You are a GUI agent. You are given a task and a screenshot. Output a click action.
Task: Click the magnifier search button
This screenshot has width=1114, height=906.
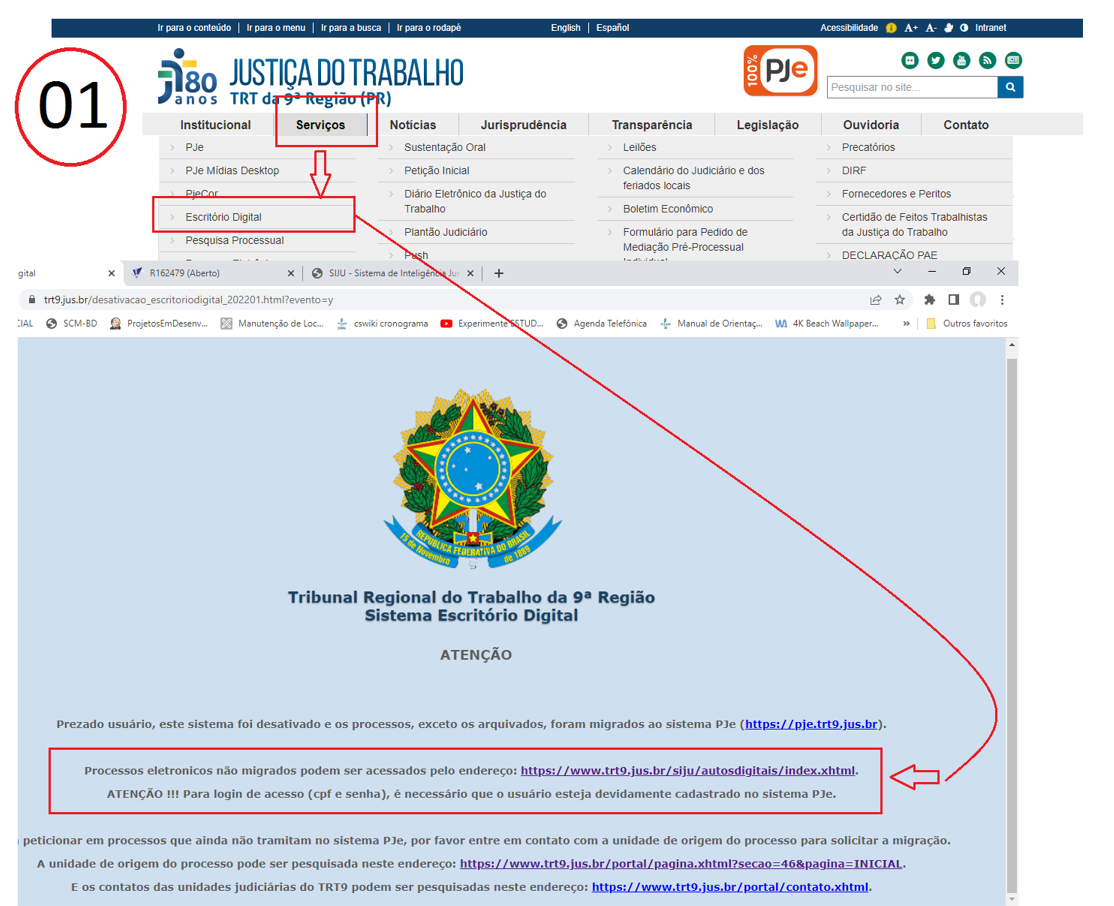pyautogui.click(x=1010, y=87)
